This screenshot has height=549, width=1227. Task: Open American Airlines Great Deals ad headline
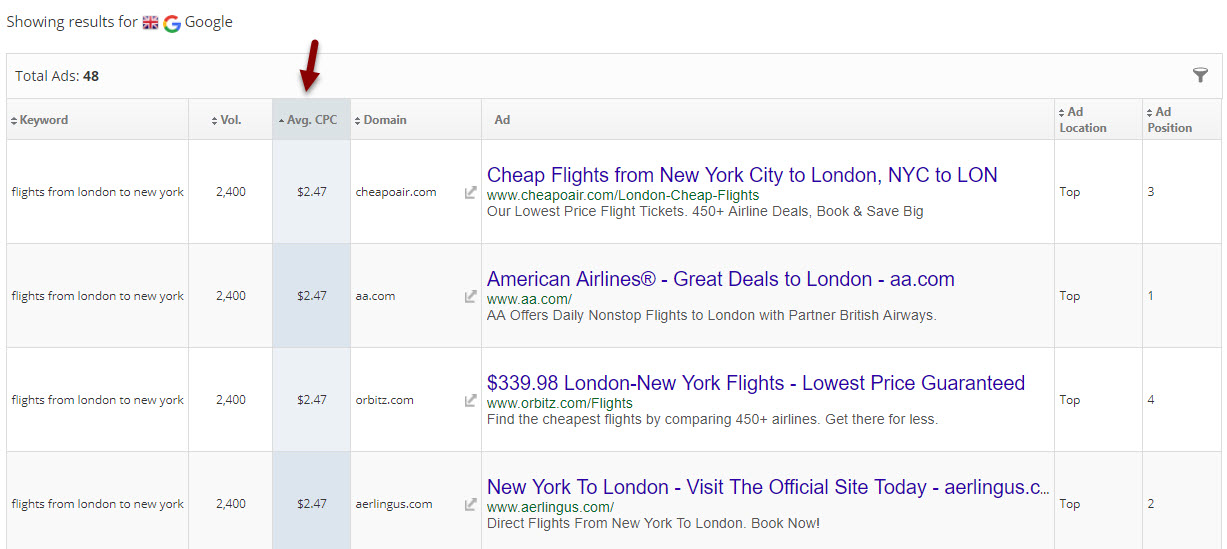click(x=720, y=279)
